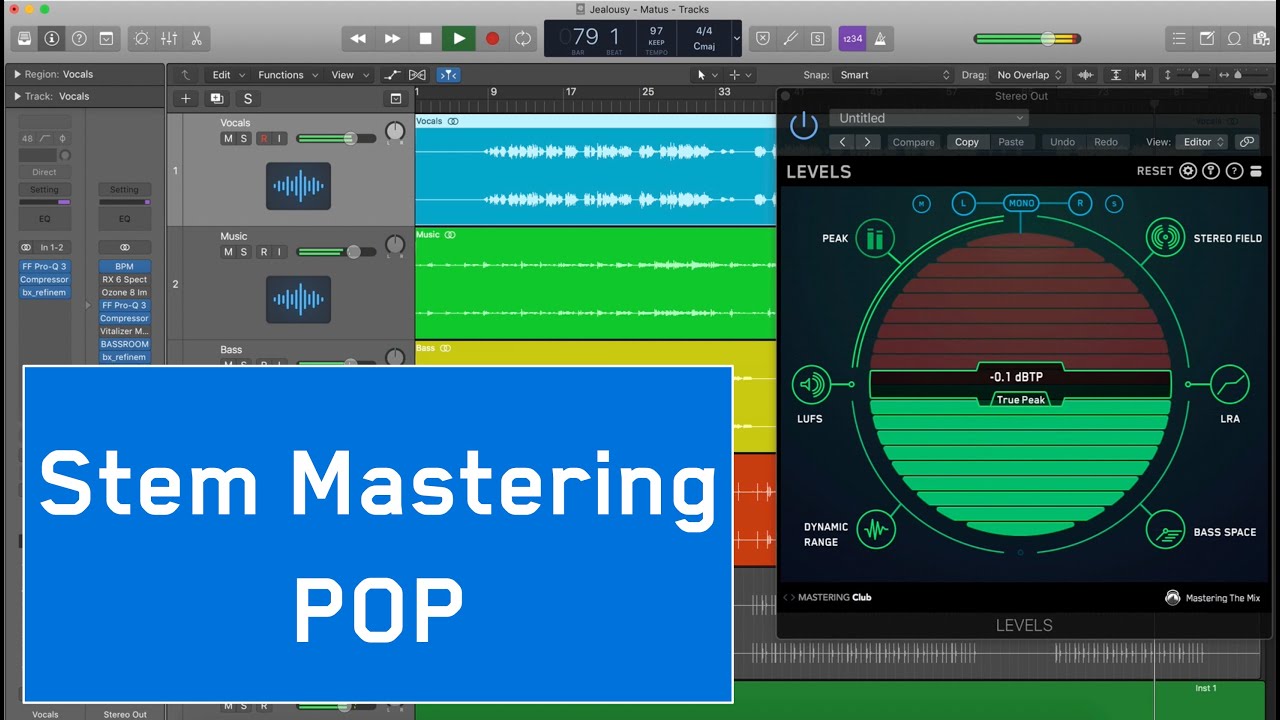The image size is (1280, 720).
Task: Monitor Left channel L in LEVELS
Action: (x=963, y=204)
